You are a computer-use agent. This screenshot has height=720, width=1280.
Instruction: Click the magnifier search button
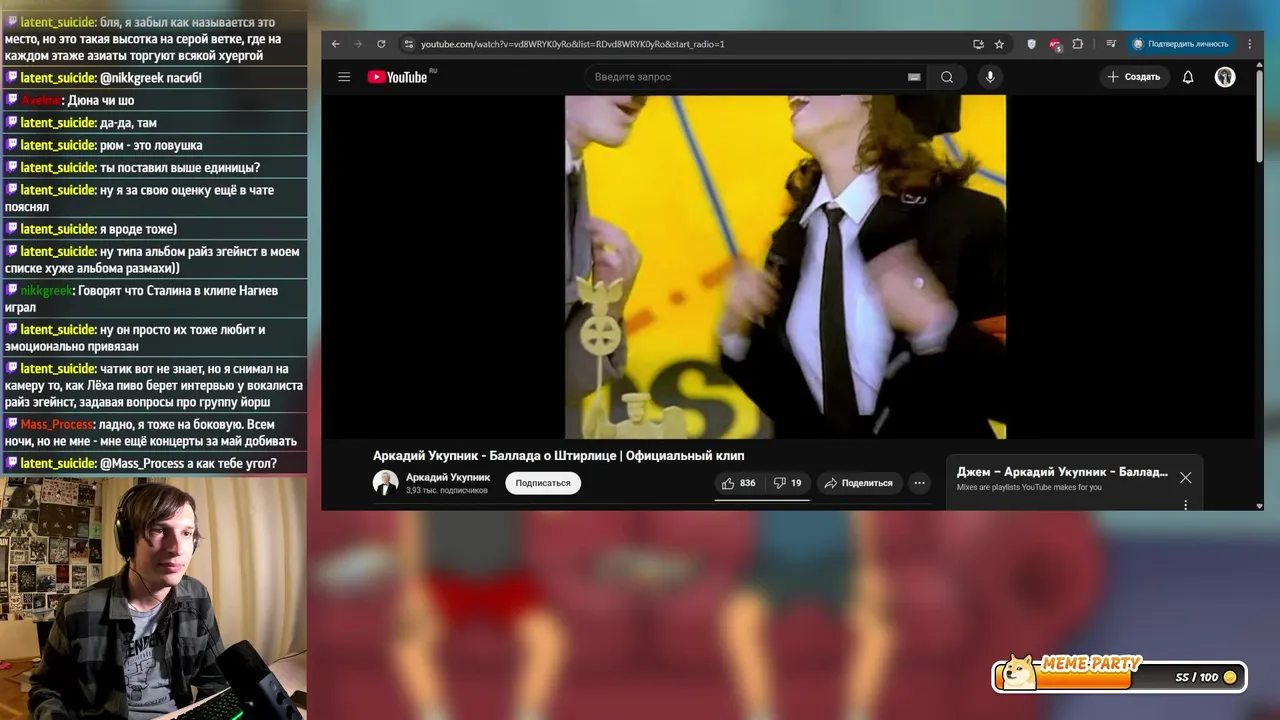tap(947, 77)
